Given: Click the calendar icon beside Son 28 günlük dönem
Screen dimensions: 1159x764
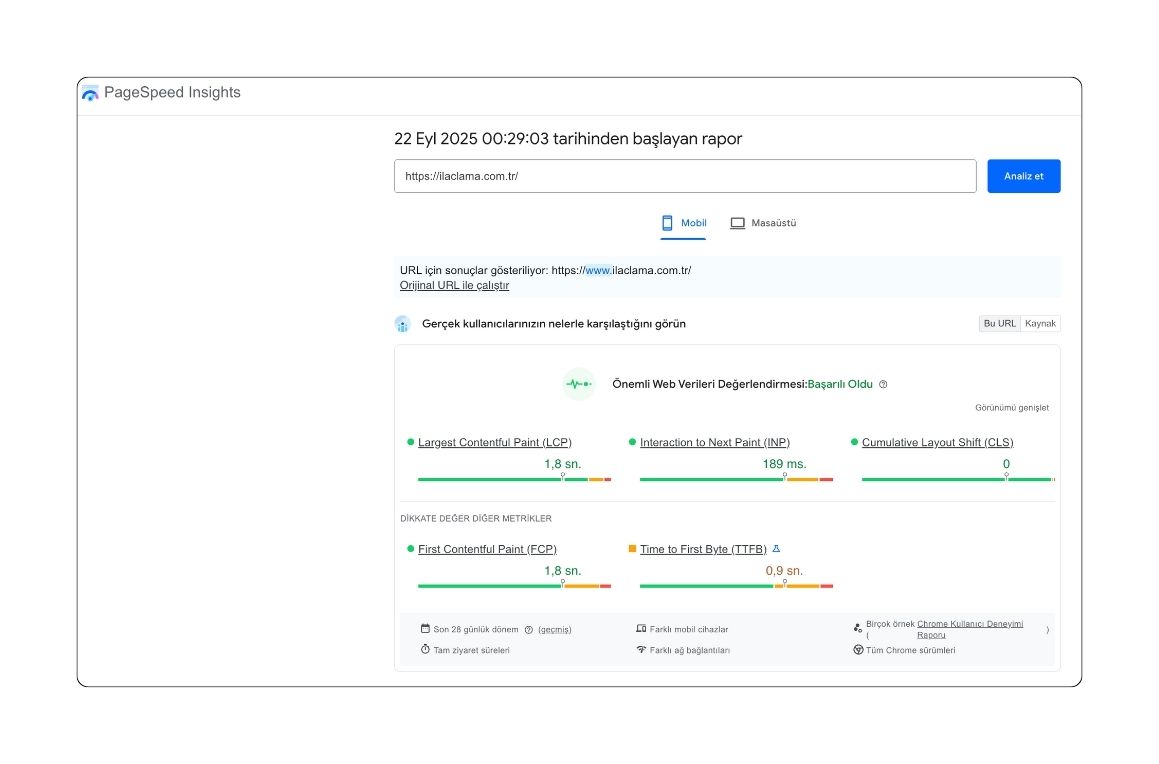Looking at the screenshot, I should click(425, 628).
